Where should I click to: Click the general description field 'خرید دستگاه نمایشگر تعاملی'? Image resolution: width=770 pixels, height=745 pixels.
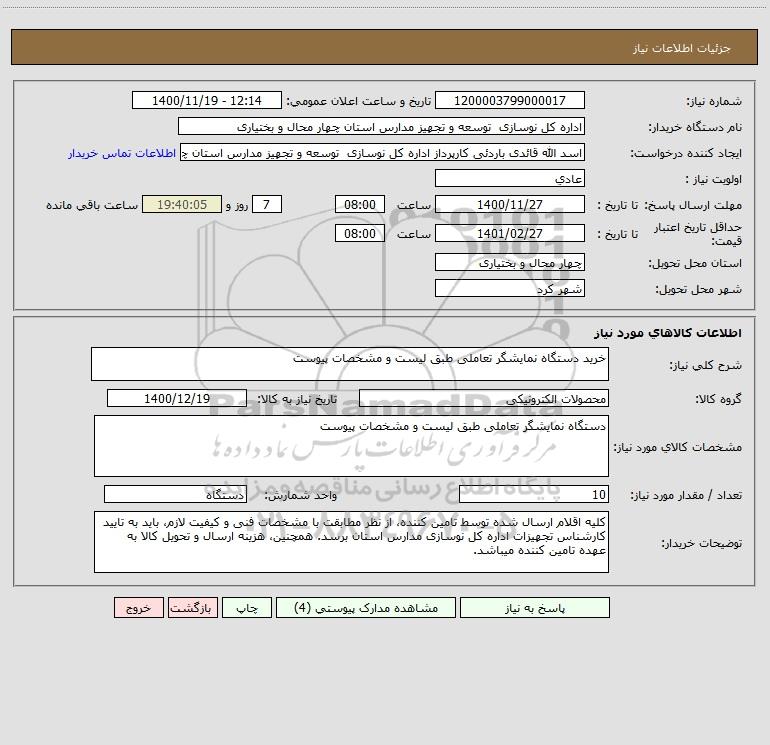[350, 364]
